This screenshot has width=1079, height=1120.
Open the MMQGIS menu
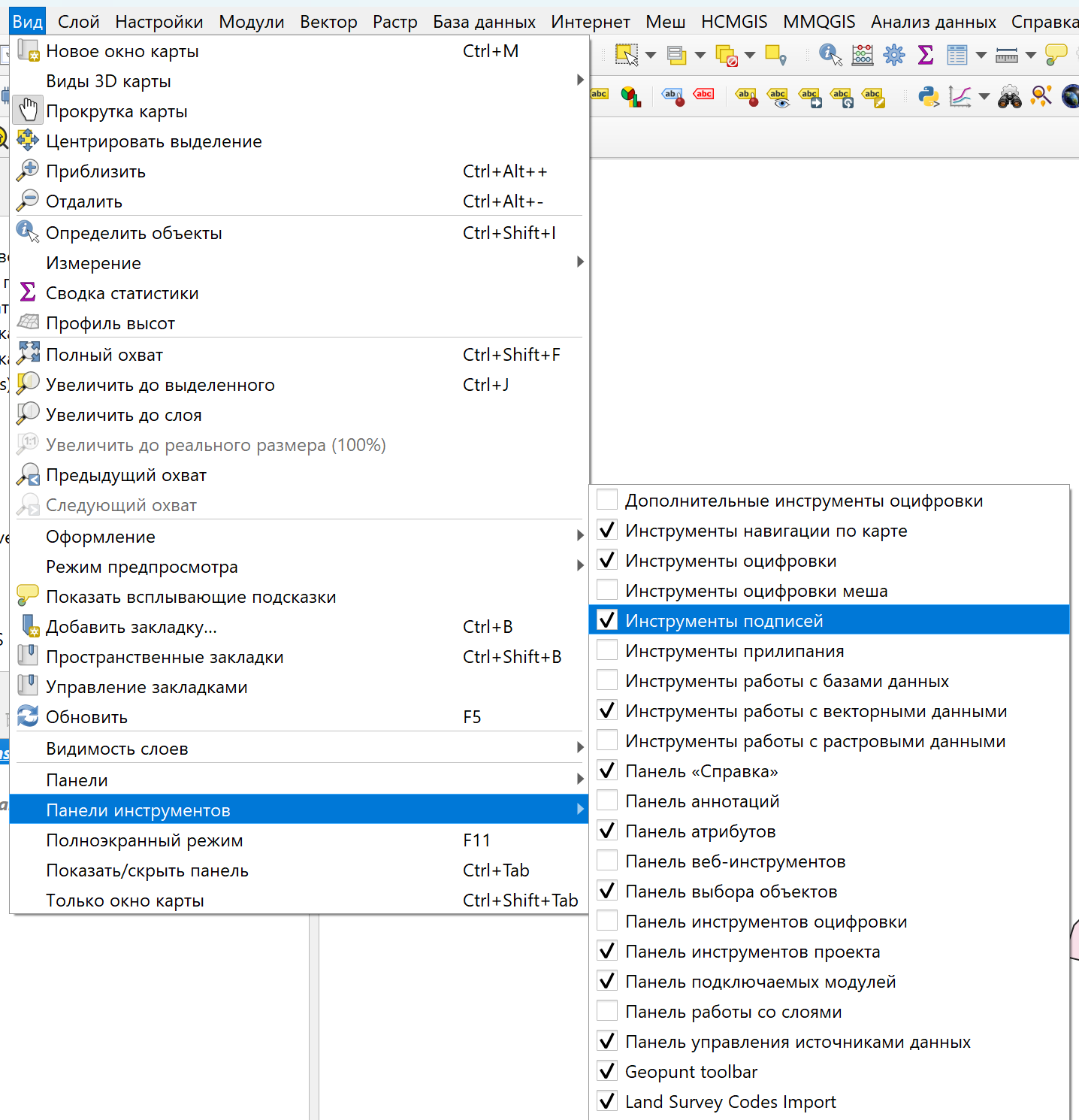coord(819,22)
